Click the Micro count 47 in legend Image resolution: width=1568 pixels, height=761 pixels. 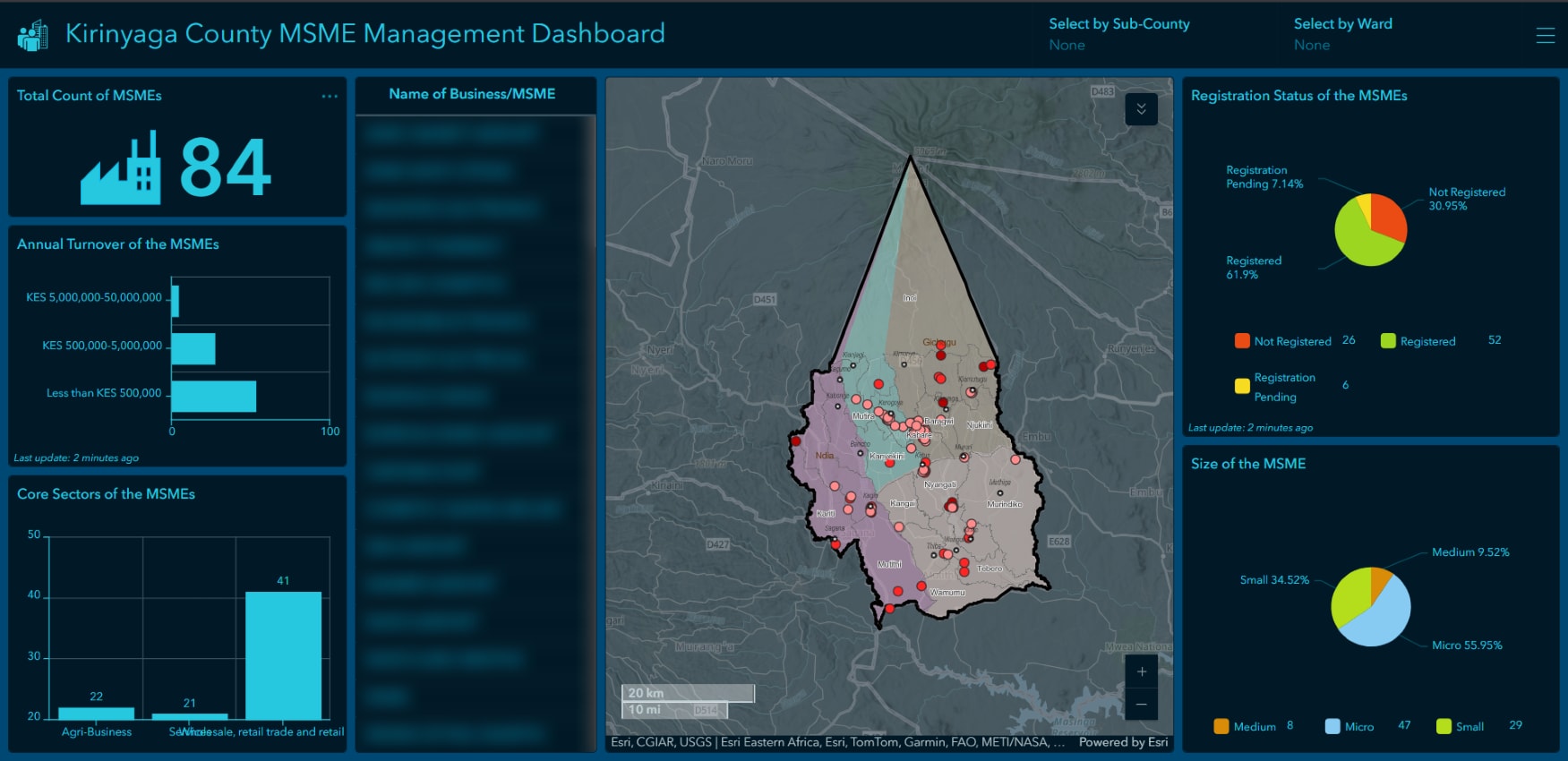pyautogui.click(x=1404, y=725)
